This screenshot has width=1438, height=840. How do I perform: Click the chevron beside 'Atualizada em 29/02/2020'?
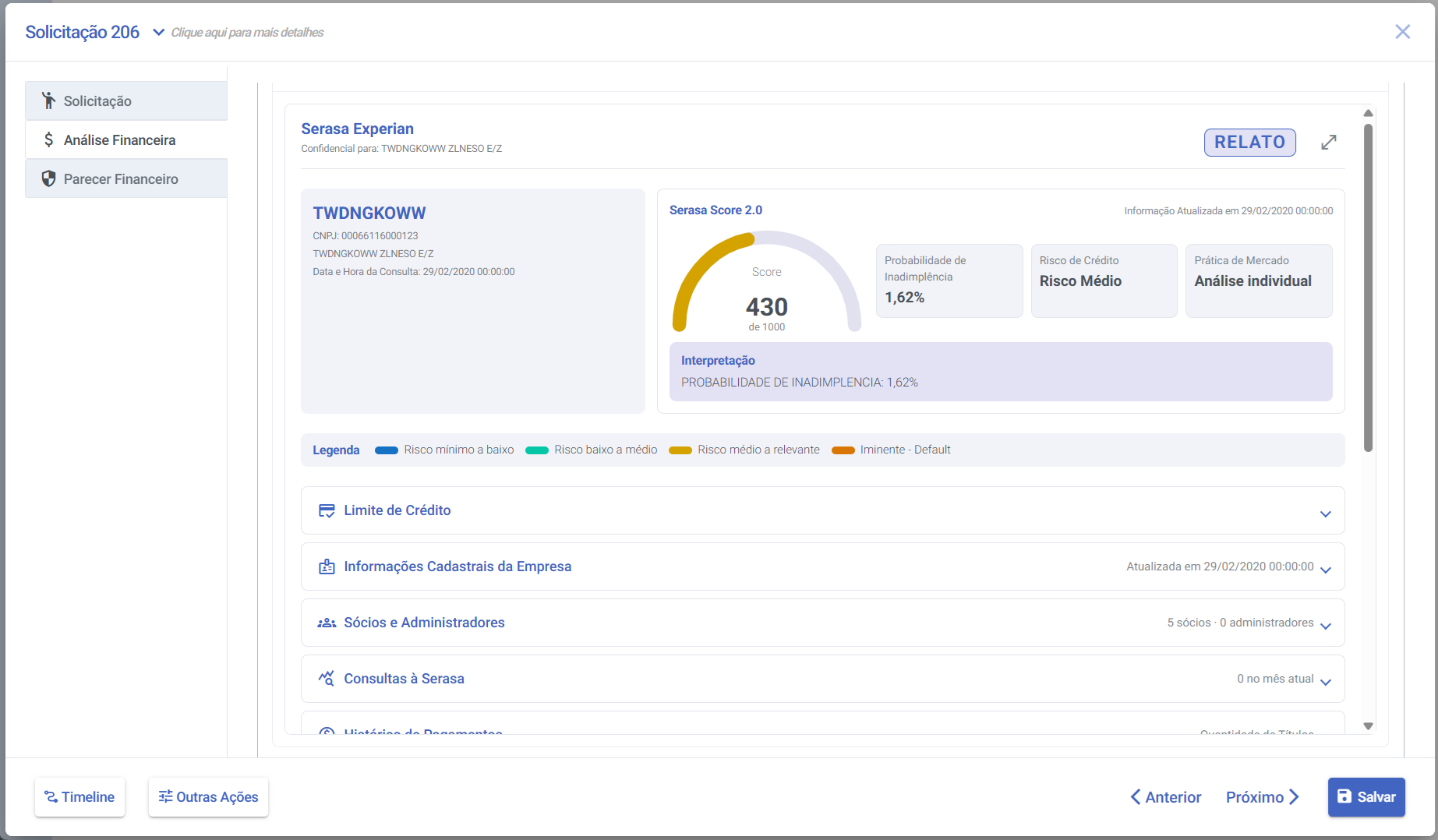tap(1325, 570)
